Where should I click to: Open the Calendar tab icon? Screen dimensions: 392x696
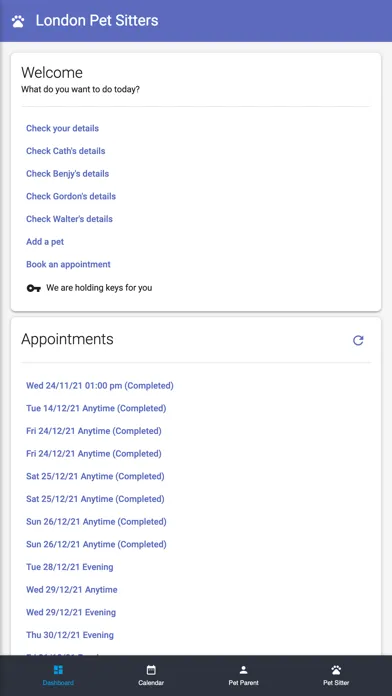(151, 669)
